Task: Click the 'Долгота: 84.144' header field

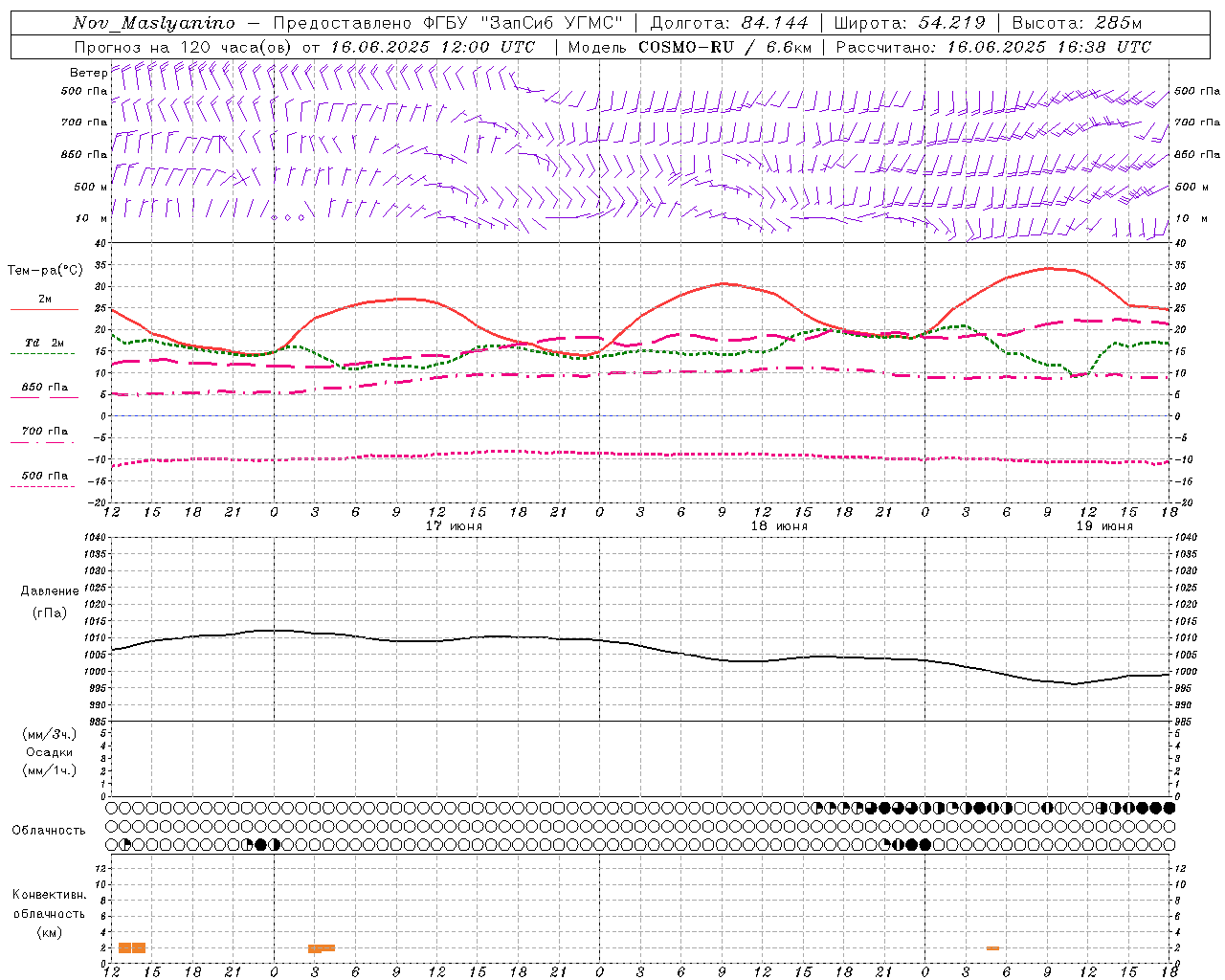Action: coord(729,23)
